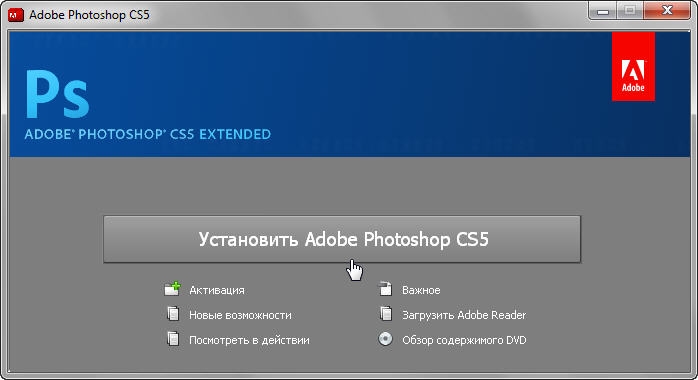This screenshot has width=698, height=380.
Task: Click the Новые возможности document icon
Action: coord(173,314)
